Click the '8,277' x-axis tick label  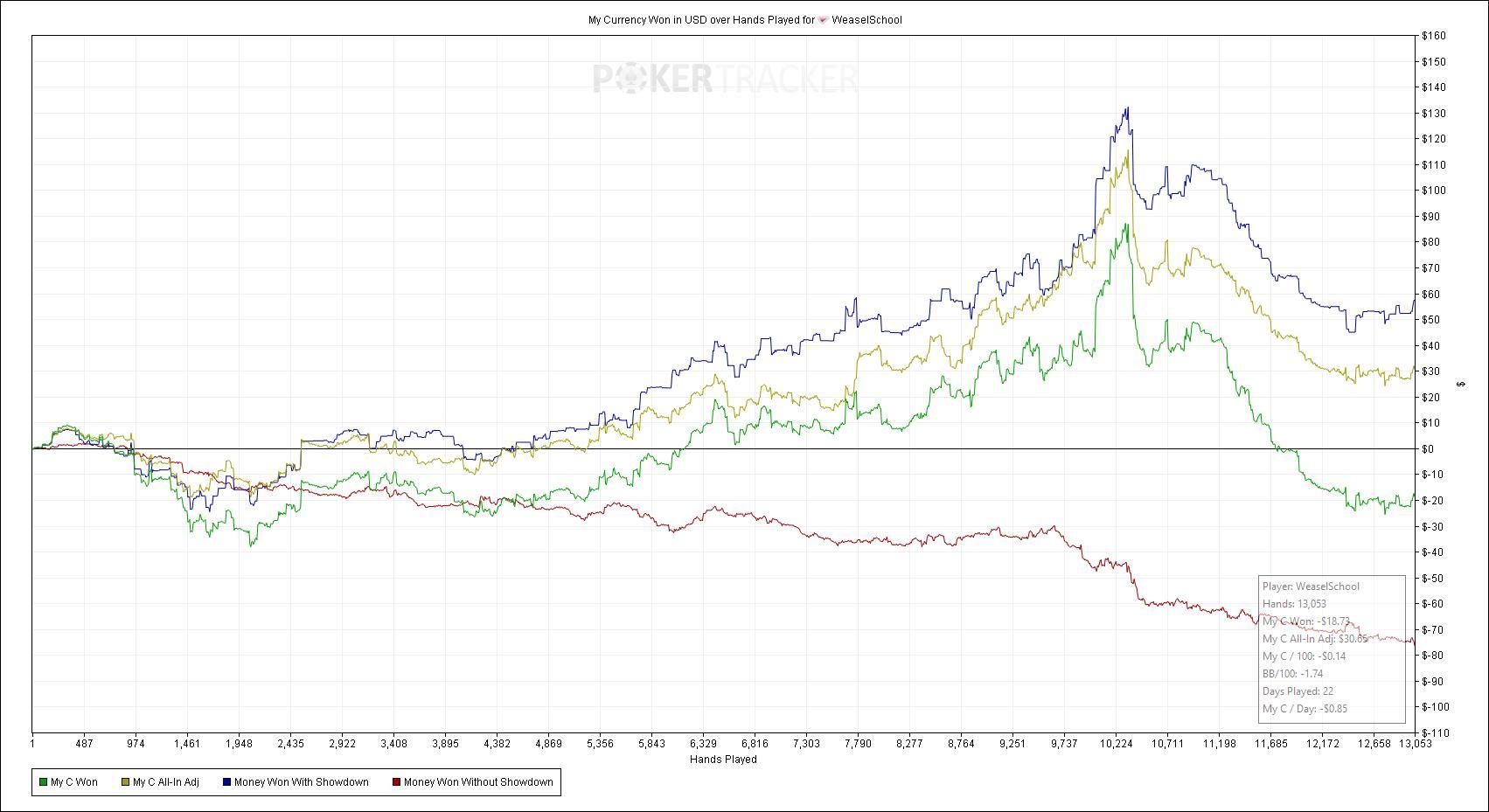pos(909,744)
